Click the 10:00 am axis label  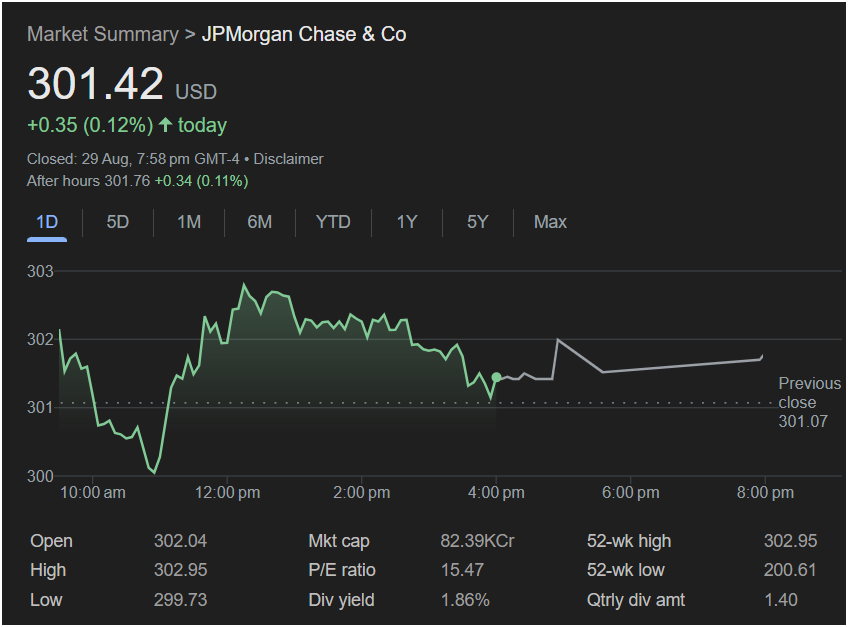[92, 493]
